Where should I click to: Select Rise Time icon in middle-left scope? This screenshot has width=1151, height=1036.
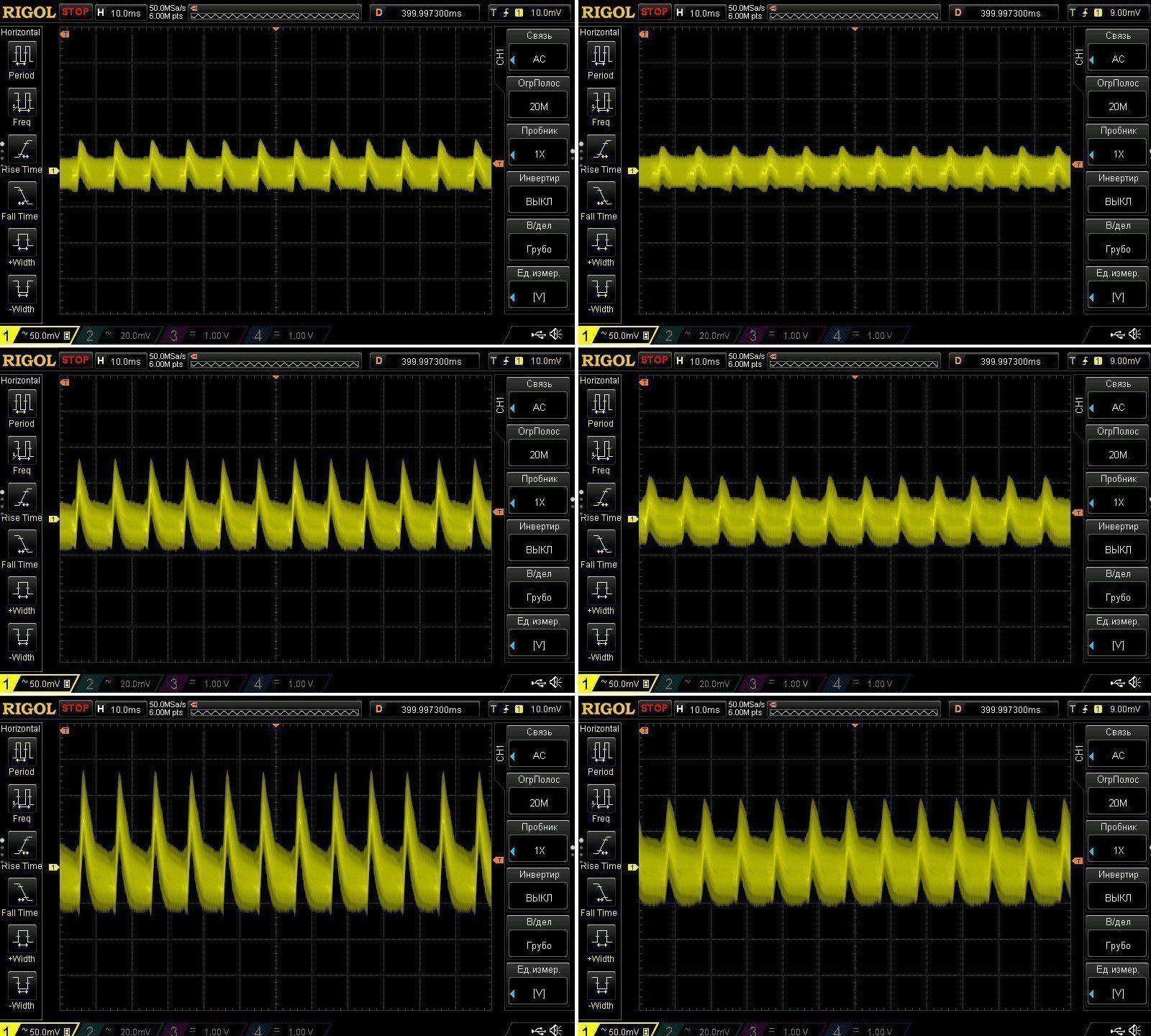coord(22,497)
